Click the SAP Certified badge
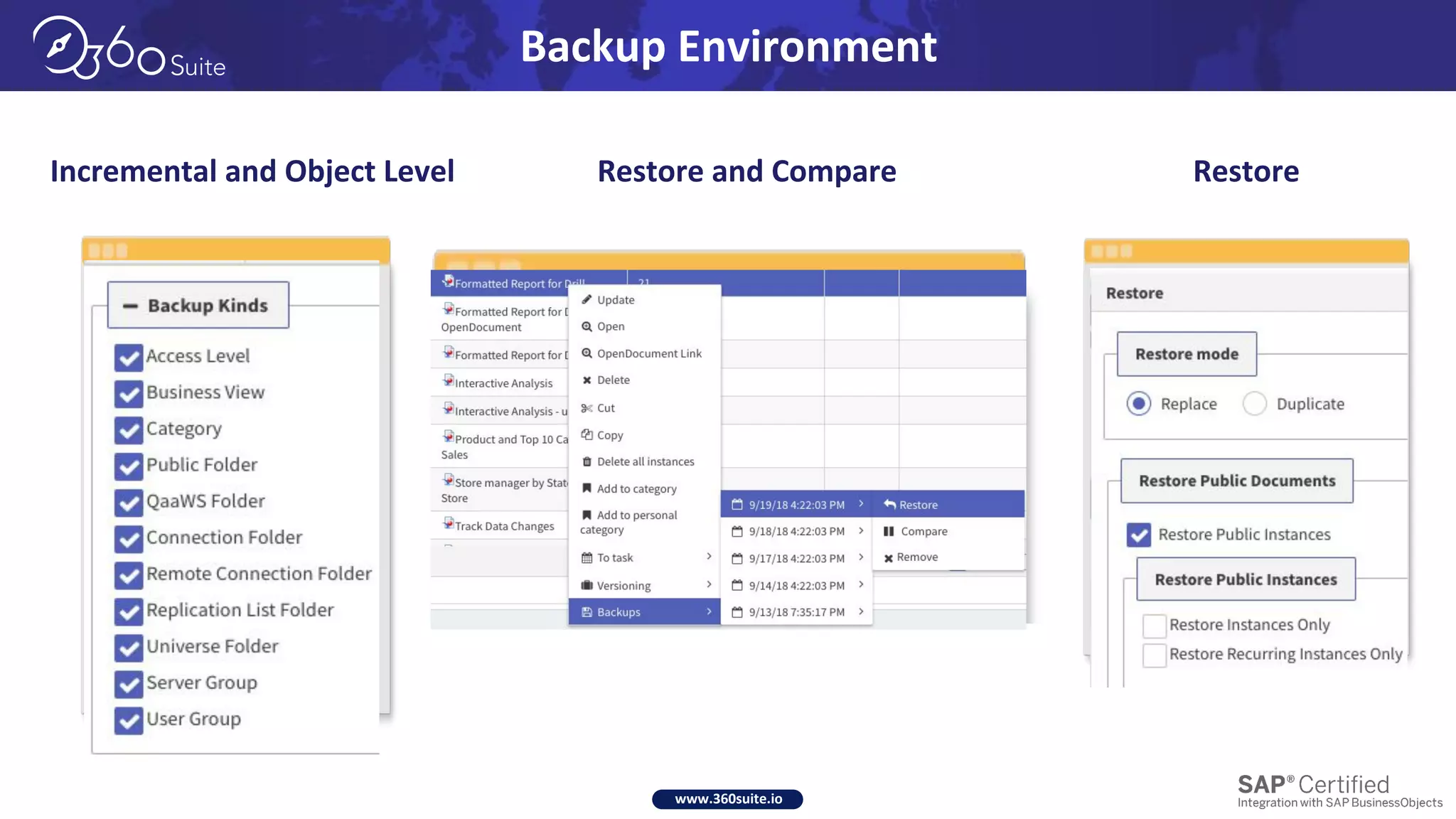The width and height of the screenshot is (1456, 819). tap(1339, 792)
